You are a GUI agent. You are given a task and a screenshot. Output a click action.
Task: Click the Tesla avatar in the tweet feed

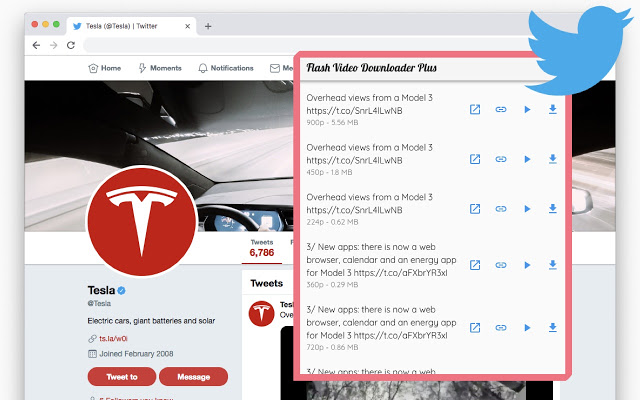[262, 313]
